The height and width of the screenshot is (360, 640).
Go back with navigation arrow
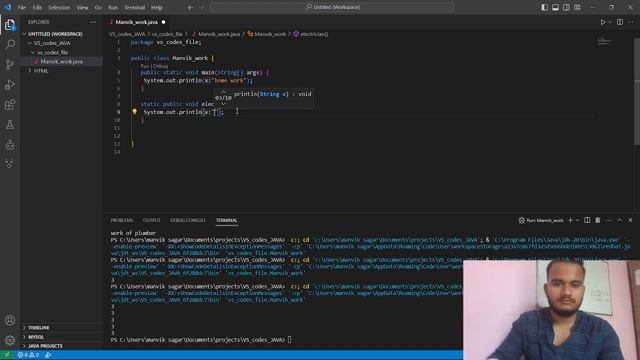[x=190, y=7]
